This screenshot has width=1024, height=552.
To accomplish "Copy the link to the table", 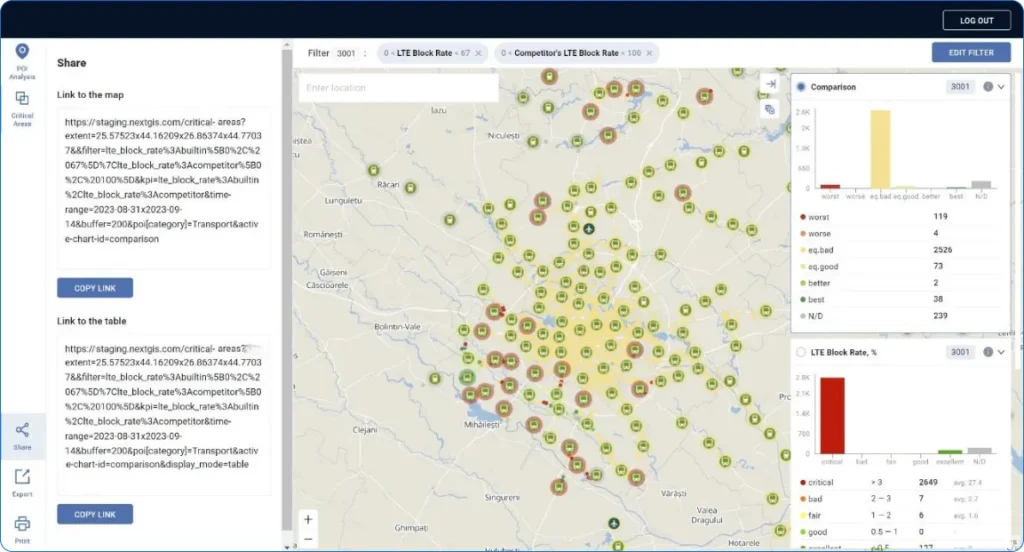I will pyautogui.click(x=95, y=514).
